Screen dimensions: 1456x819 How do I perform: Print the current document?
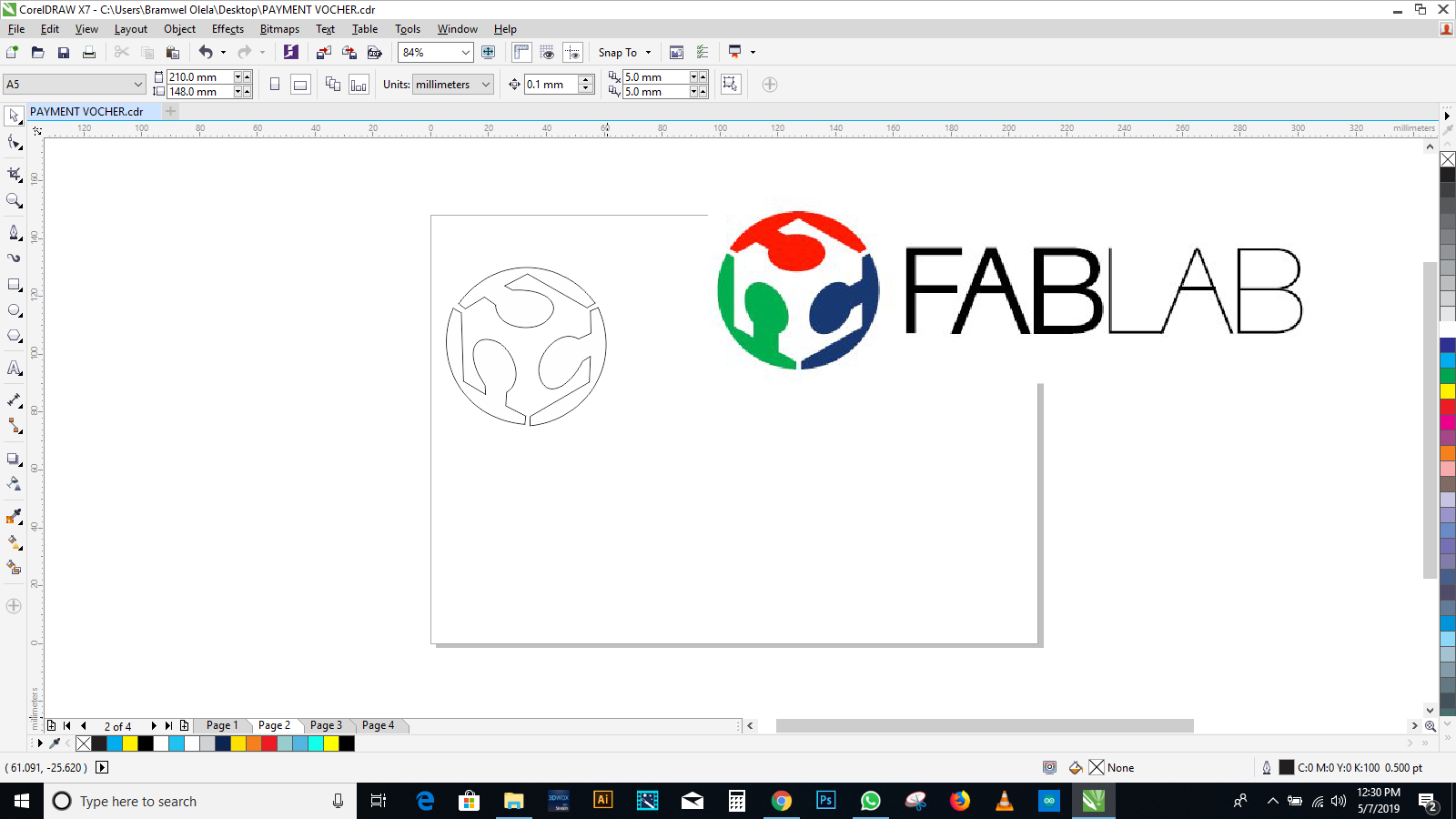[x=89, y=53]
